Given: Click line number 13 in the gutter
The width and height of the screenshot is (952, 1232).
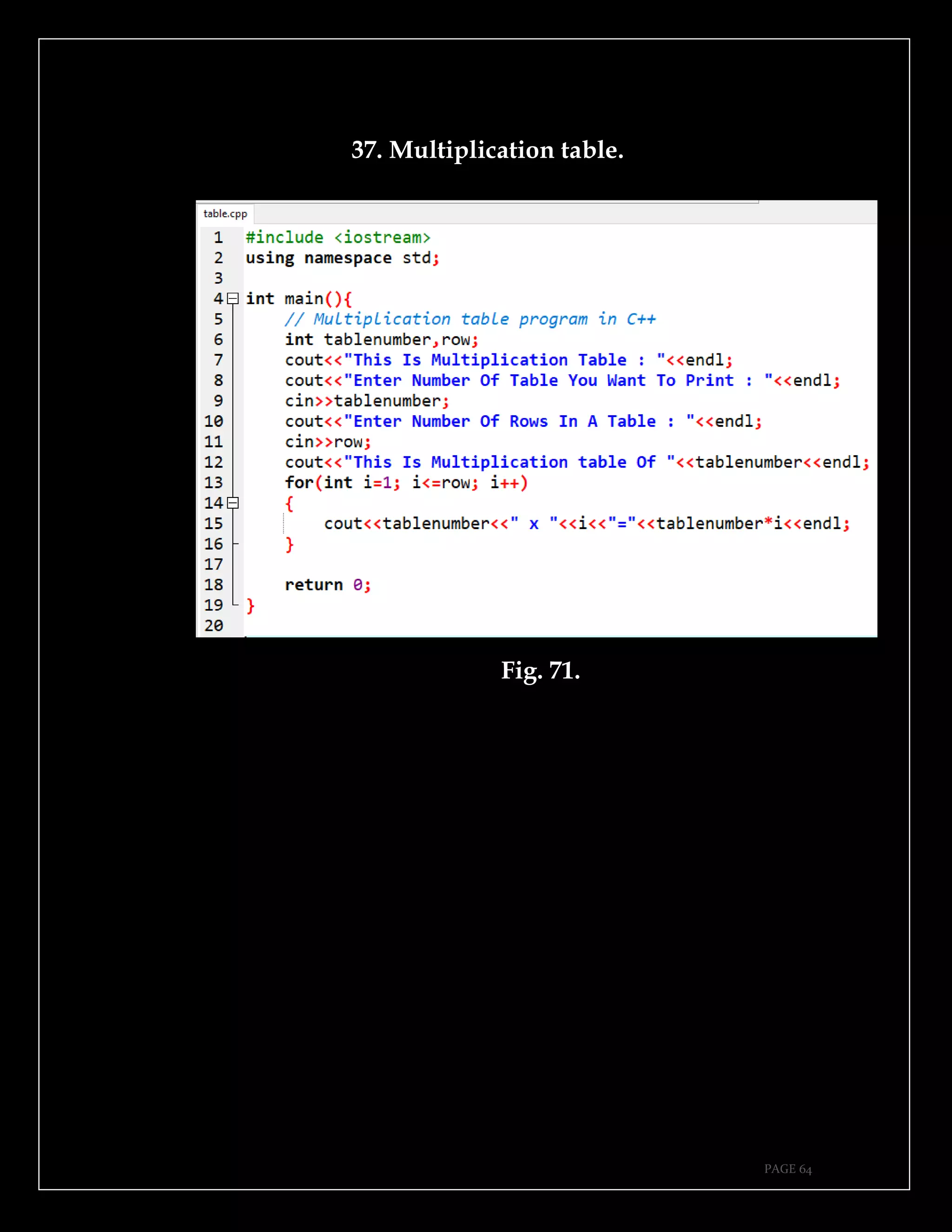Looking at the screenshot, I should pos(214,483).
